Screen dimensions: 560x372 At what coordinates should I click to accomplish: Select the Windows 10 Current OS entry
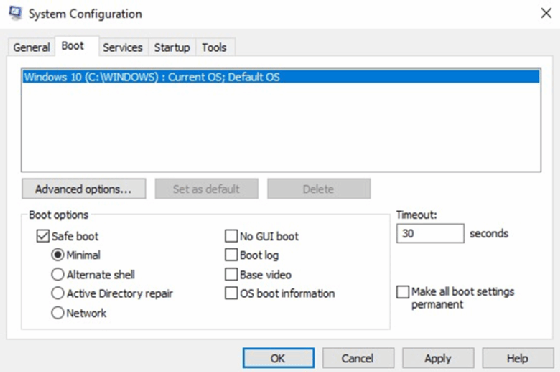click(x=281, y=77)
